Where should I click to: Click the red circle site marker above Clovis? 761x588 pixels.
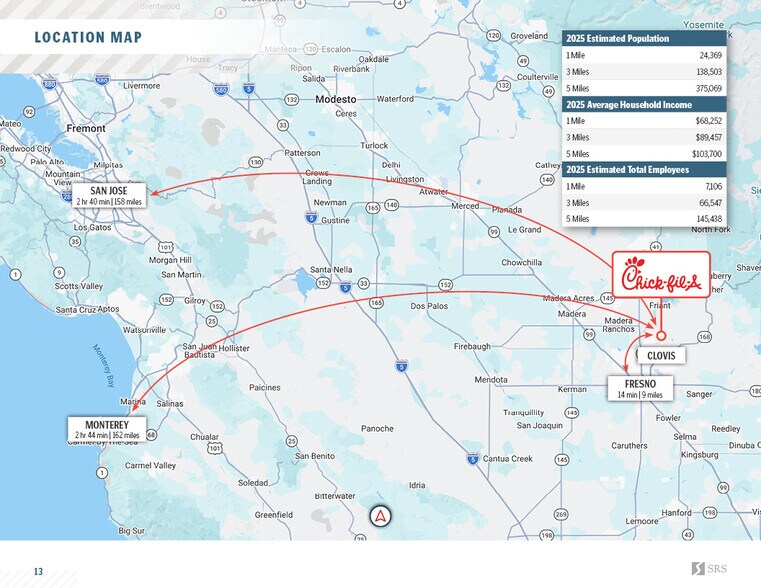[661, 335]
